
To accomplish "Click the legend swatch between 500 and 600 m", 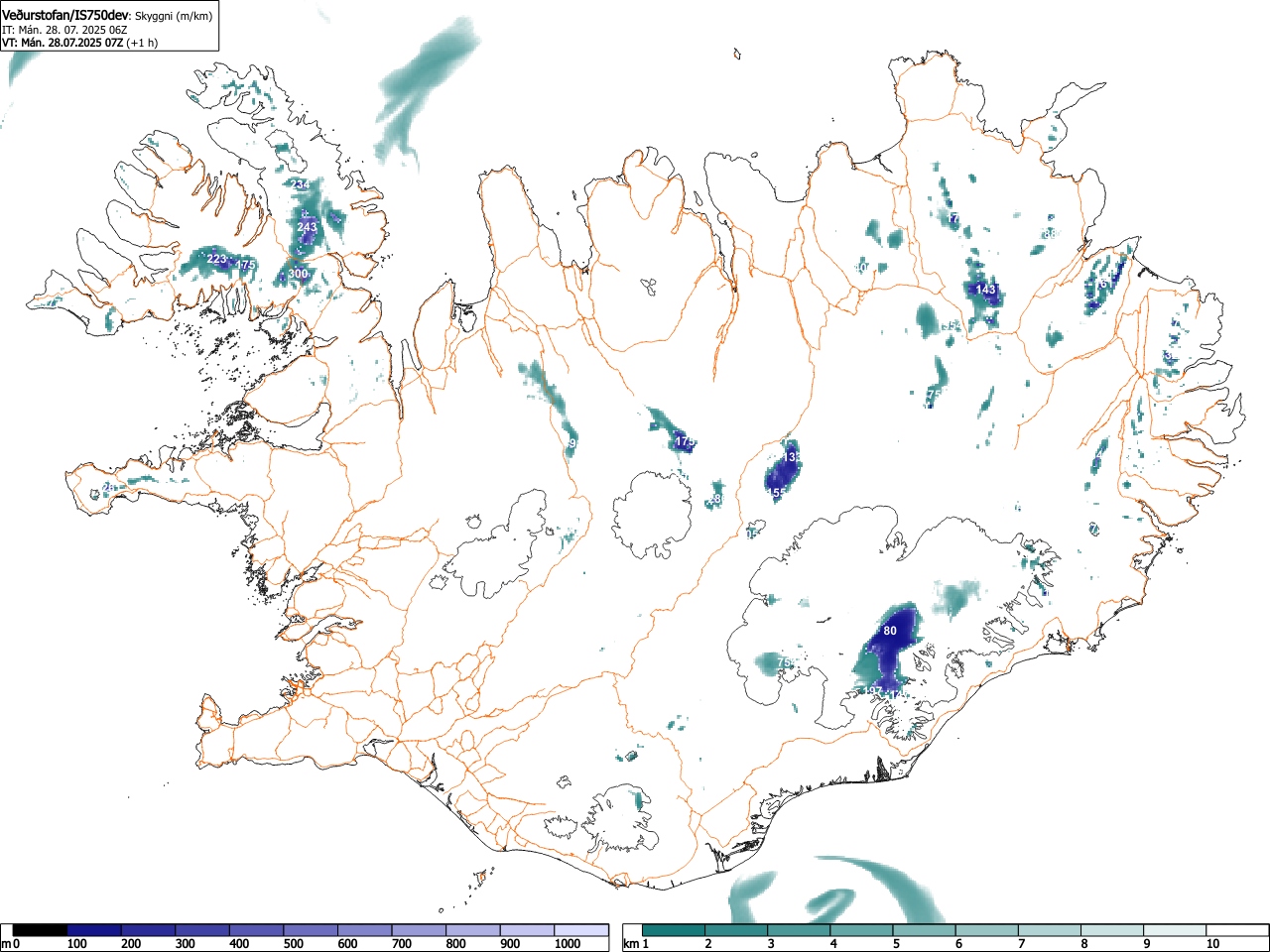I will point(312,930).
